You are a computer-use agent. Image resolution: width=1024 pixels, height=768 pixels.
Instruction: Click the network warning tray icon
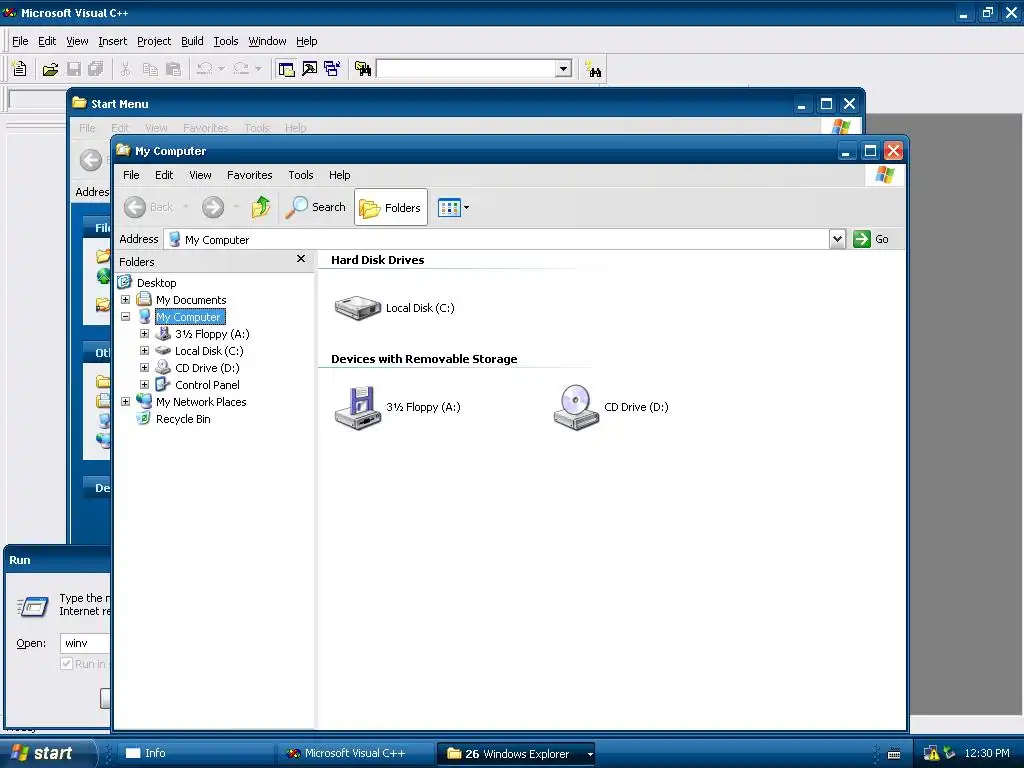point(931,754)
